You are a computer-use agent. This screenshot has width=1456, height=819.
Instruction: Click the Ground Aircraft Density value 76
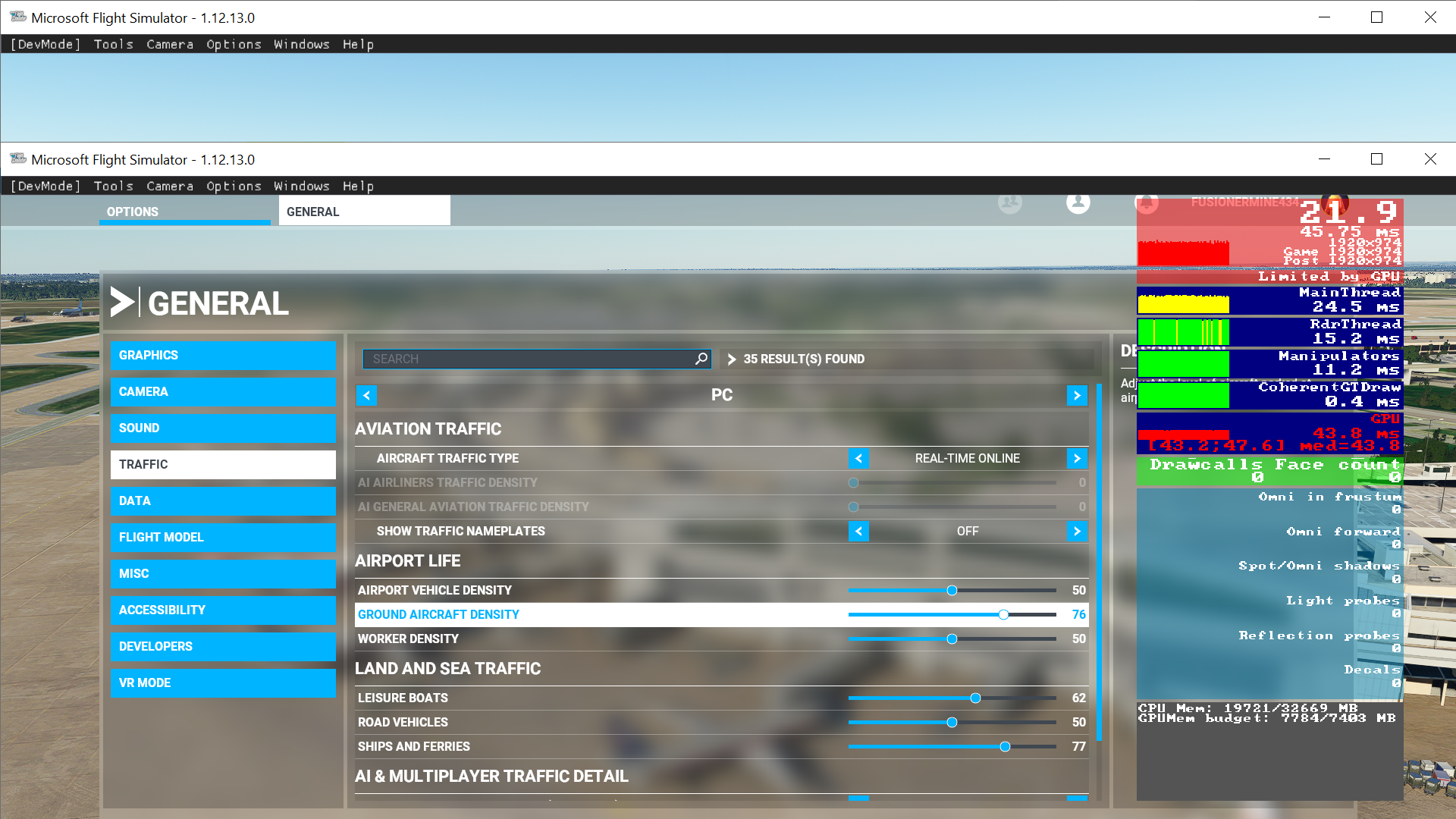point(1079,615)
